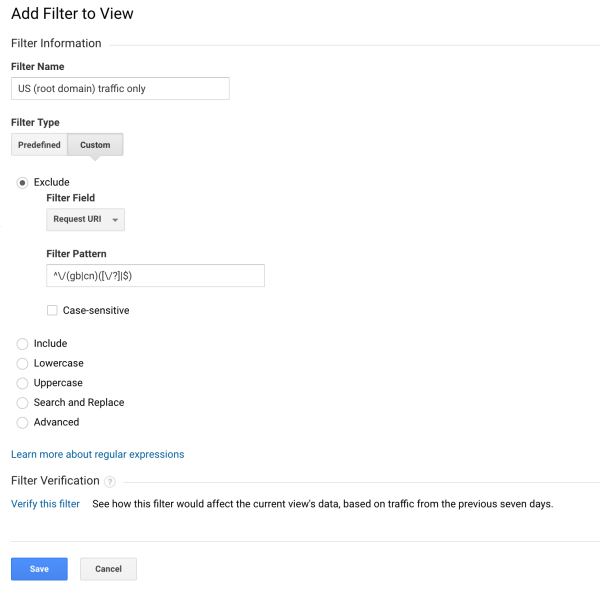Click the Cancel button
The height and width of the screenshot is (597, 600).
point(108,569)
